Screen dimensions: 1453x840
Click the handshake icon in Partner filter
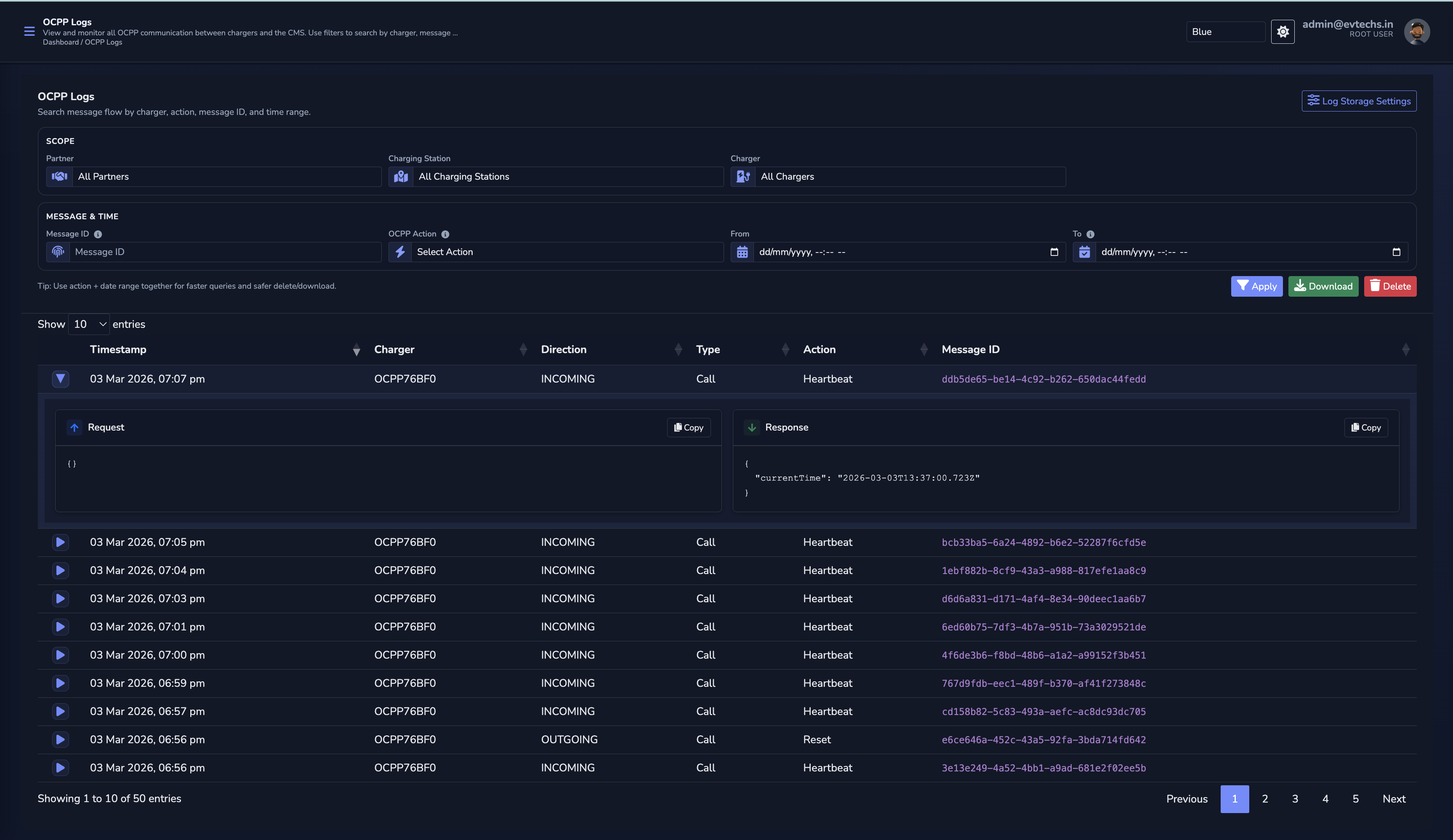tap(59, 176)
